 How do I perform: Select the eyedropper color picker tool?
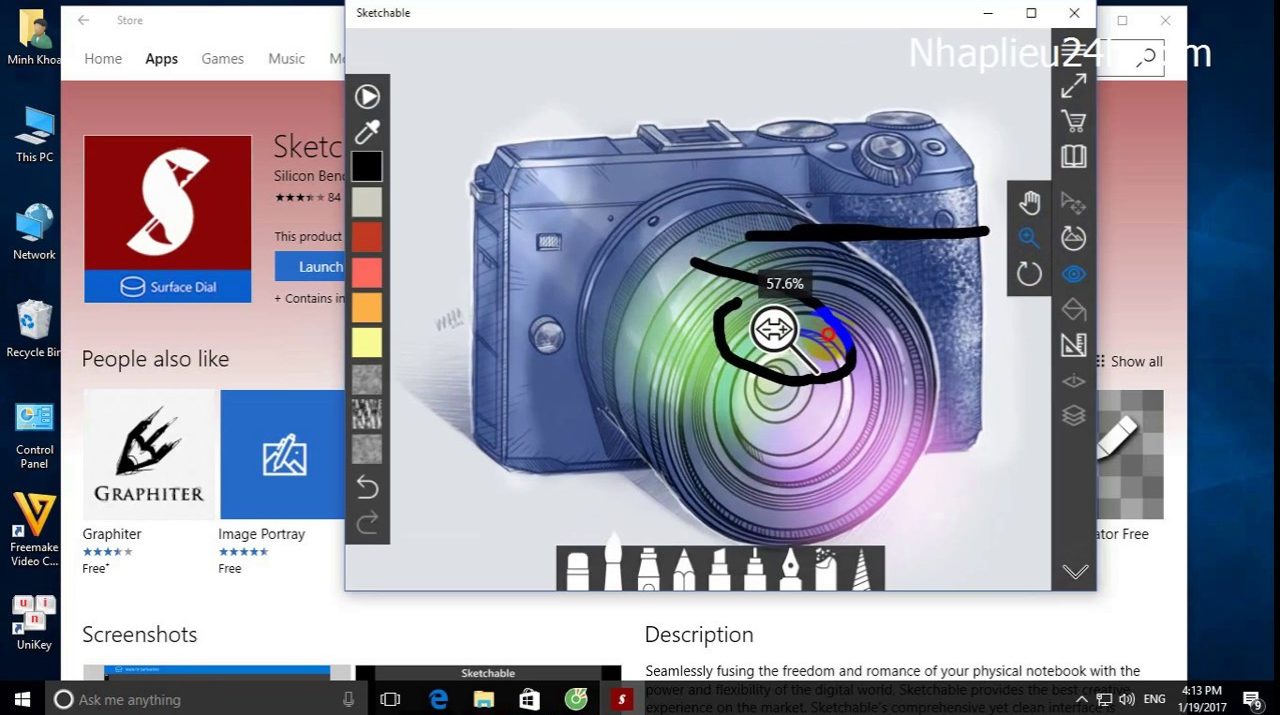click(367, 132)
